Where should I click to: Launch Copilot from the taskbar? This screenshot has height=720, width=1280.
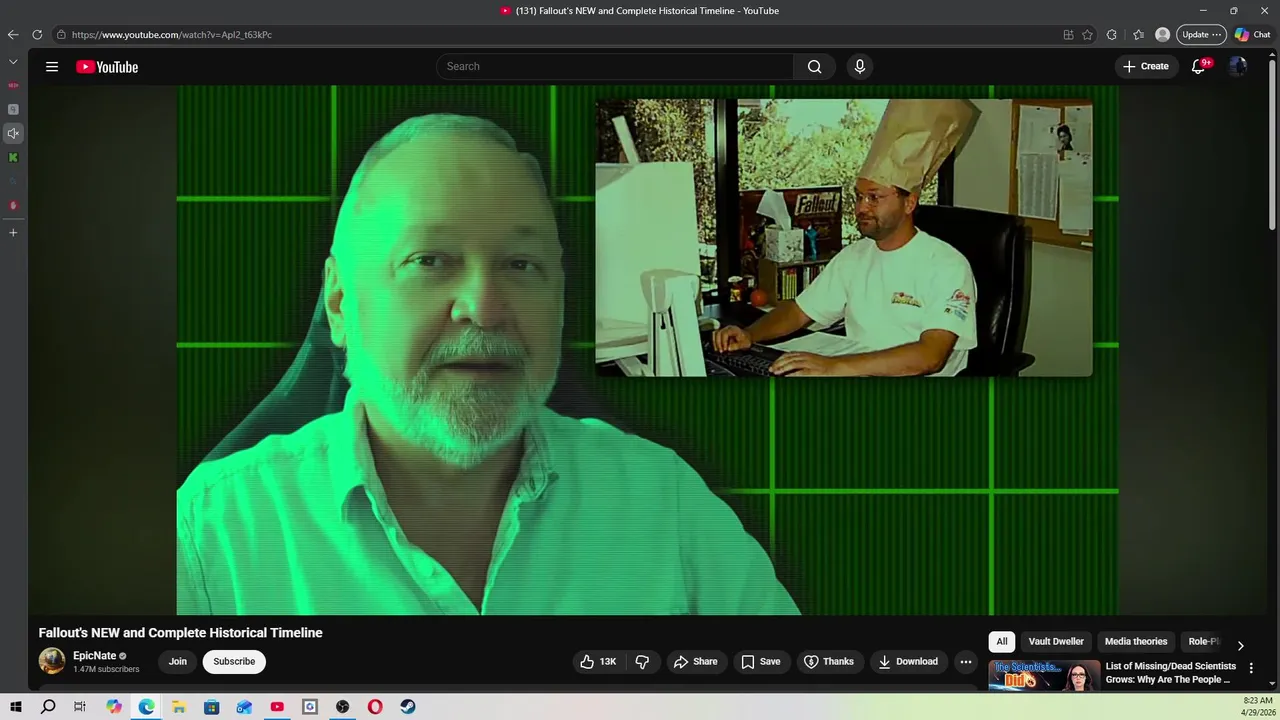[114, 707]
